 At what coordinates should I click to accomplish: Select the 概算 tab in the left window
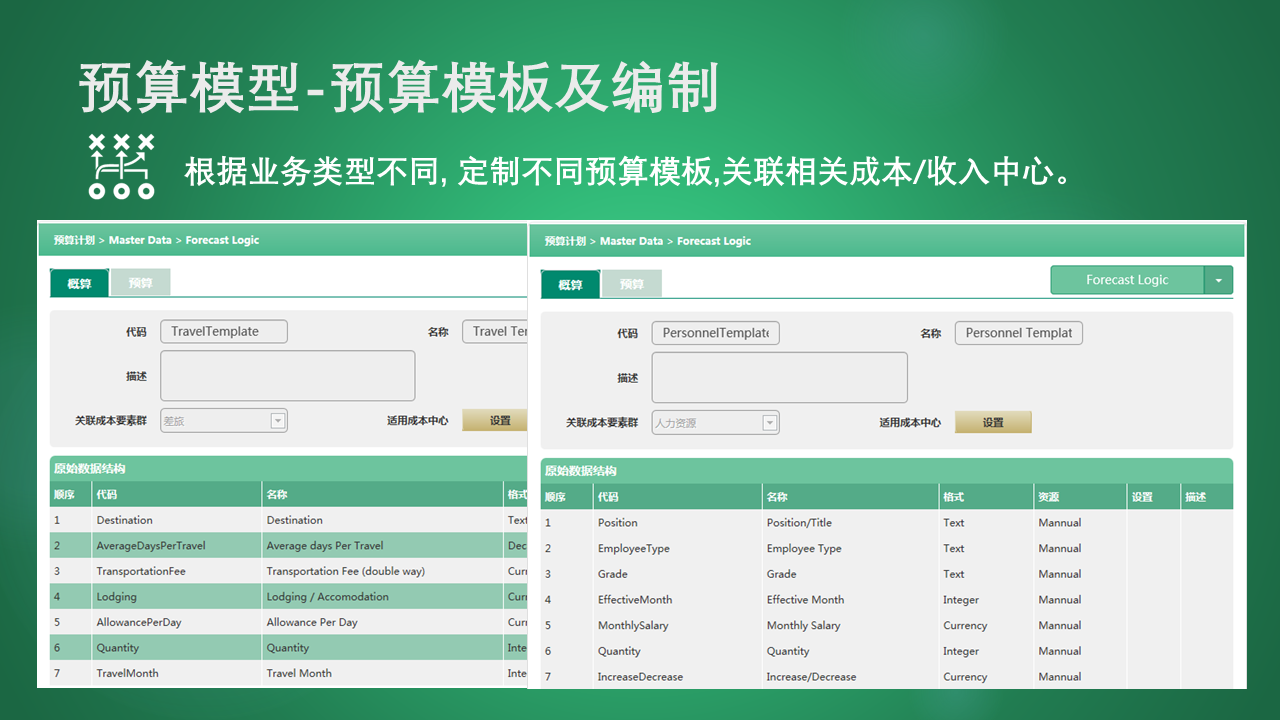[x=79, y=283]
